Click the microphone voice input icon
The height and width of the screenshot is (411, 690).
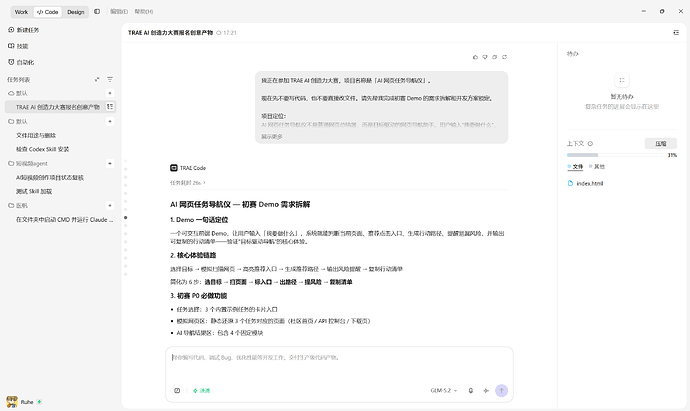coord(470,390)
